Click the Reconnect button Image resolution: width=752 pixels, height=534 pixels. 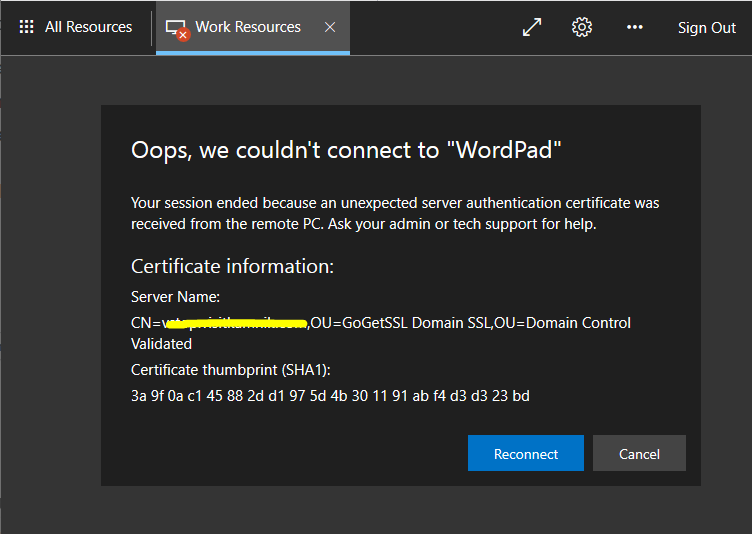pyautogui.click(x=526, y=453)
